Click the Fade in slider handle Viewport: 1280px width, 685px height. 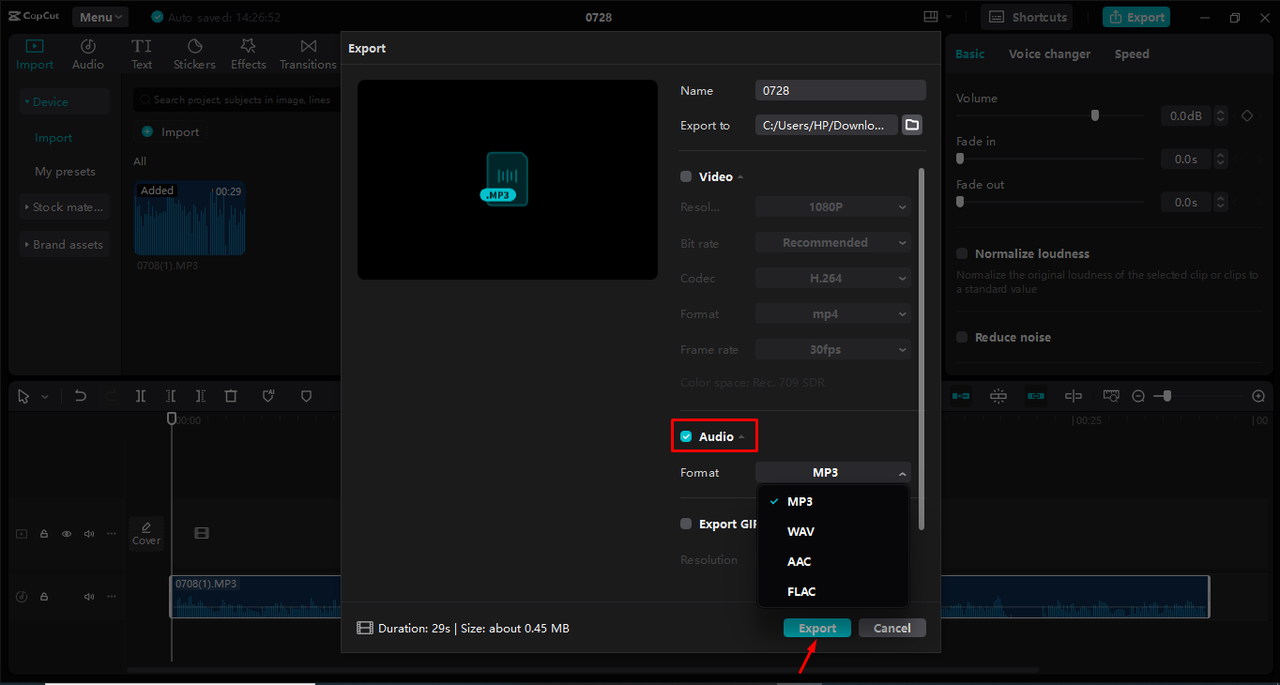coord(960,158)
